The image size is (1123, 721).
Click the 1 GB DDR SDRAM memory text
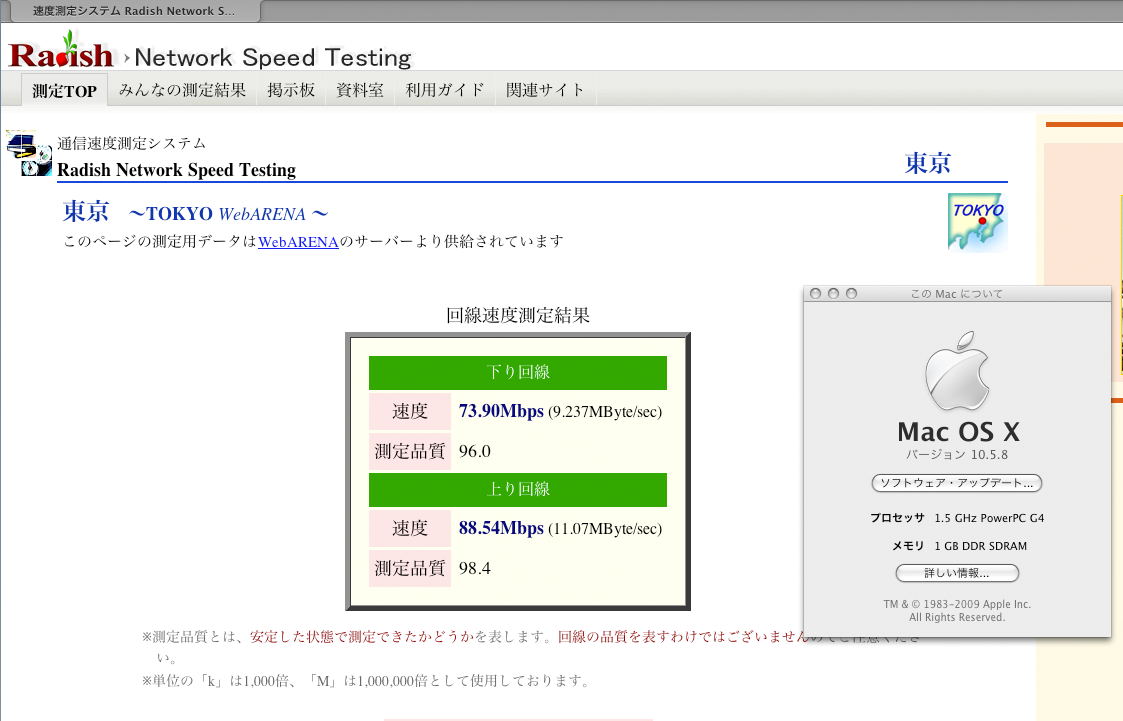[x=980, y=546]
